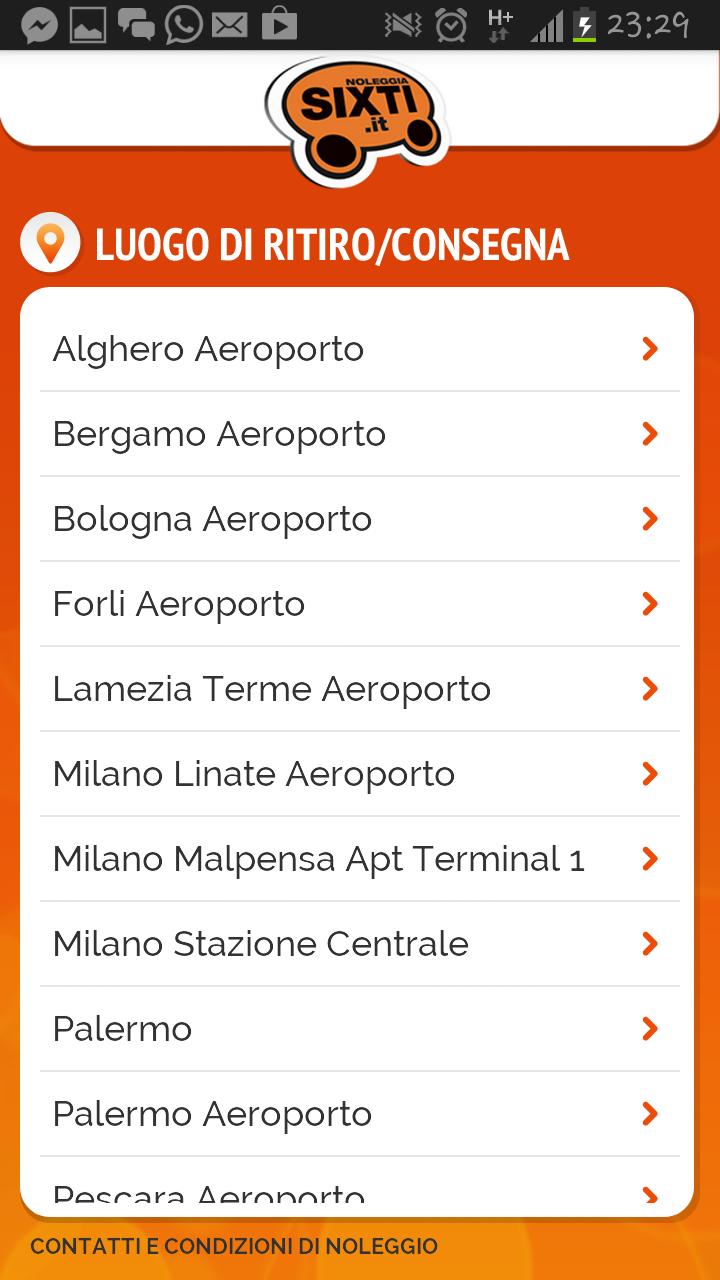Viewport: 720px width, 1280px height.
Task: Tap the arrow for Forli Aeroporto
Action: coord(650,604)
